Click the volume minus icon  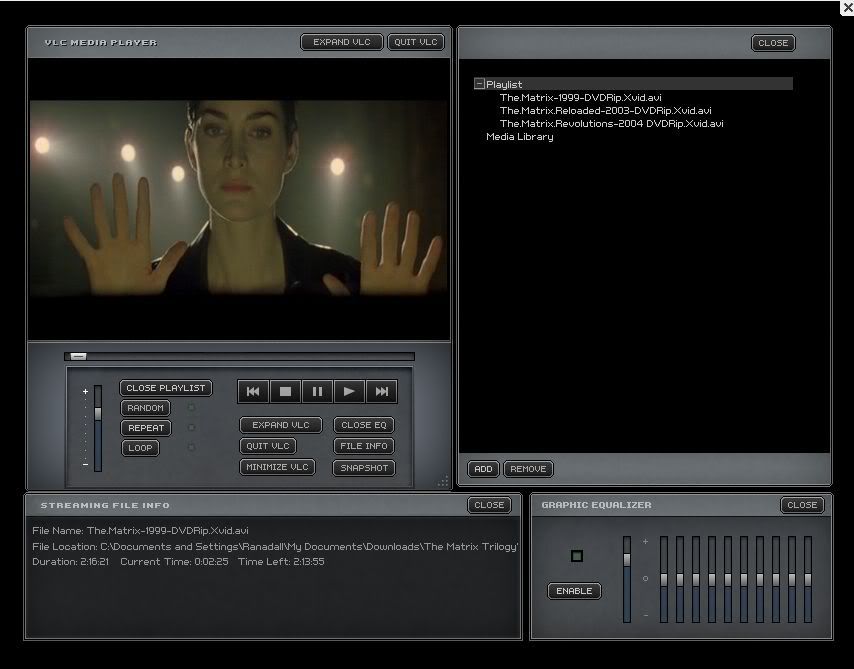coord(85,465)
